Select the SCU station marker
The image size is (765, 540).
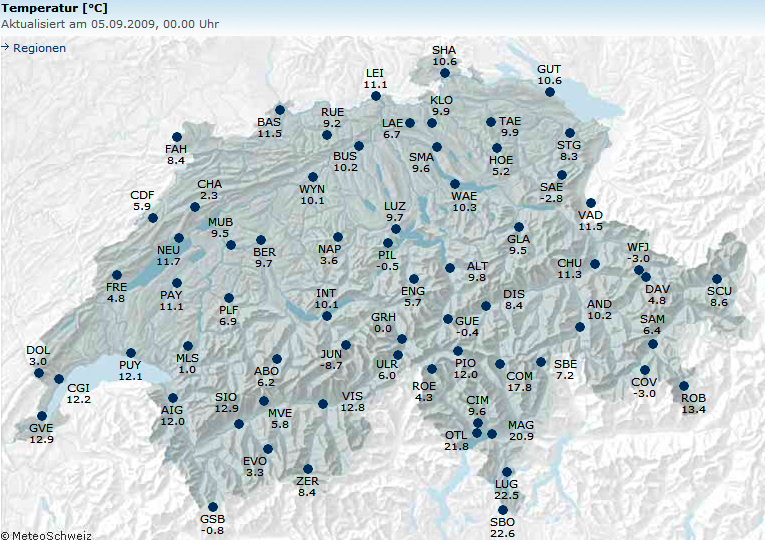(717, 279)
